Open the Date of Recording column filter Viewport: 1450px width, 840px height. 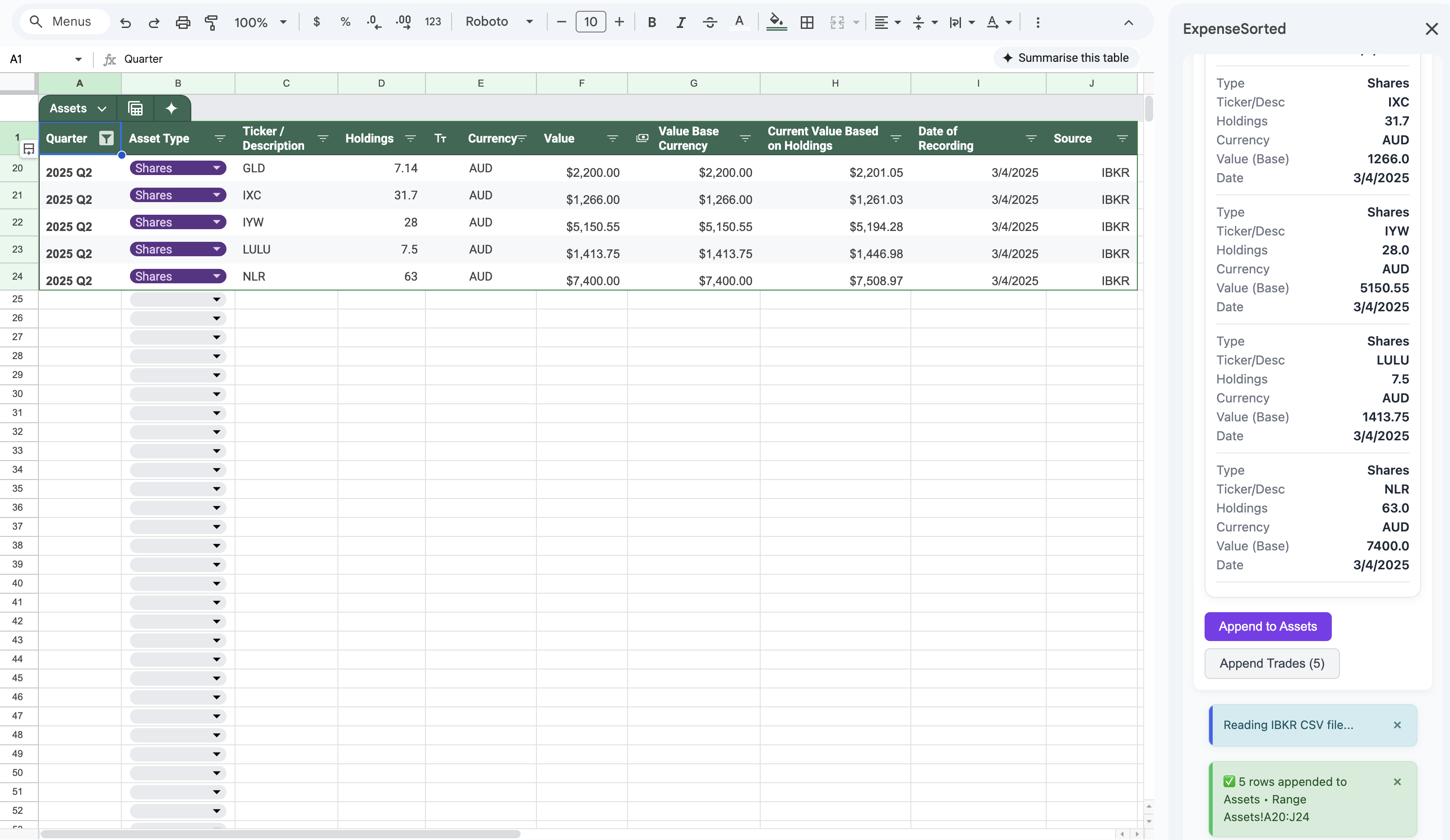[1031, 138]
